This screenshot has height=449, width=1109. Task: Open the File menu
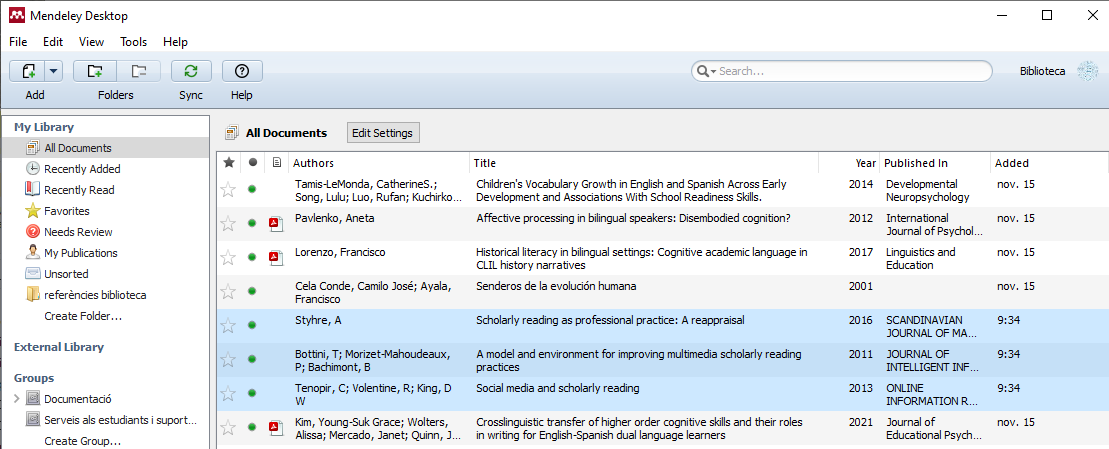click(18, 42)
